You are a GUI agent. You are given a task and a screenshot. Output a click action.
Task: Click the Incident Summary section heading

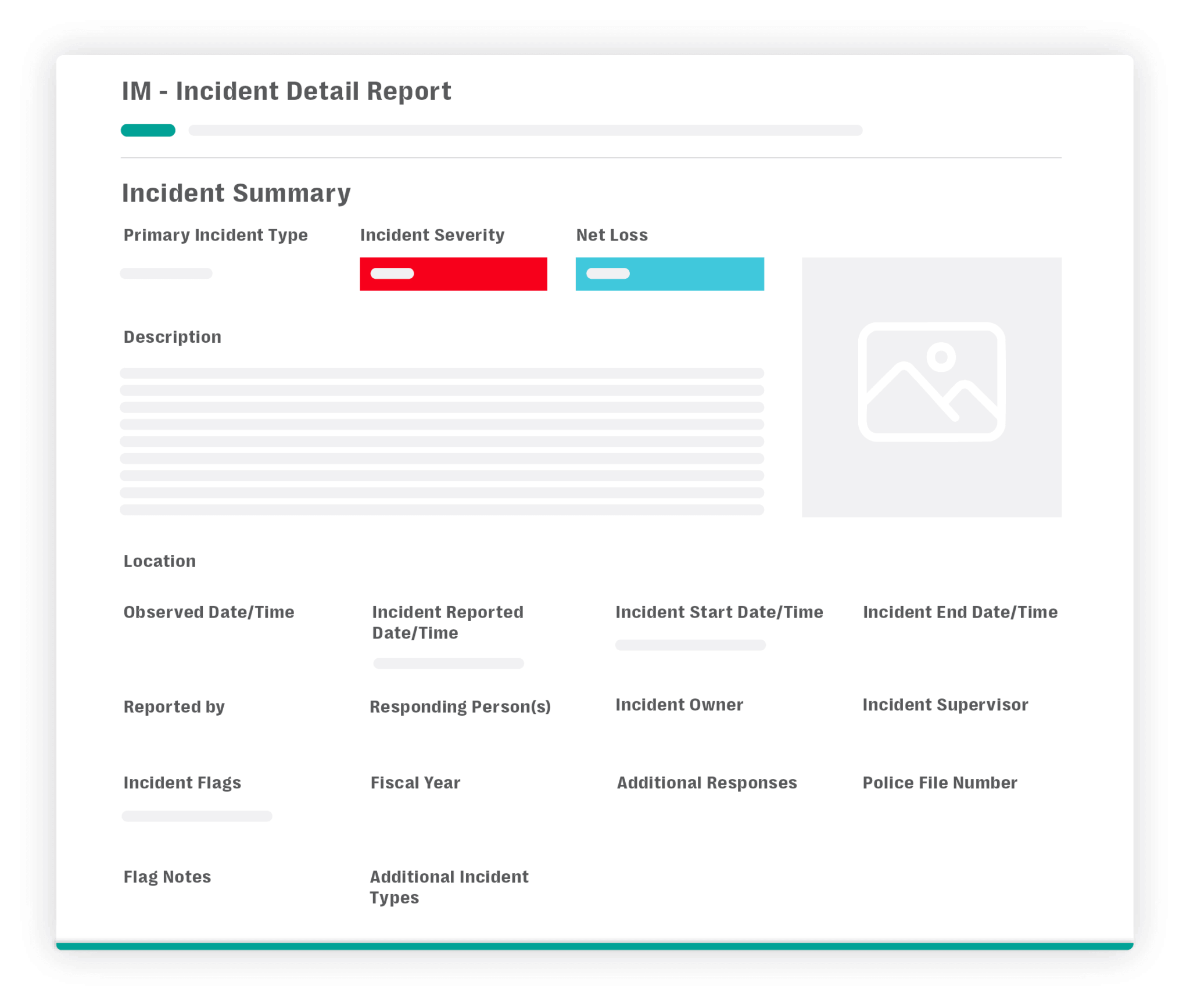(x=236, y=193)
